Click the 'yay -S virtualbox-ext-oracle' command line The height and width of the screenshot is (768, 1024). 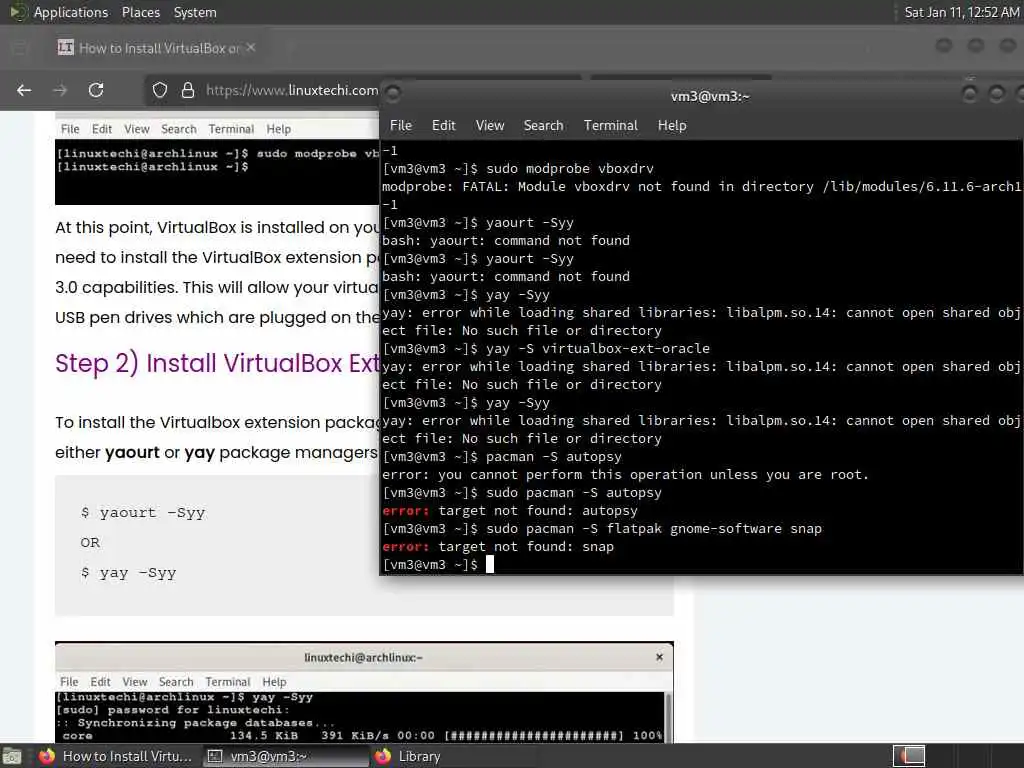coord(546,348)
